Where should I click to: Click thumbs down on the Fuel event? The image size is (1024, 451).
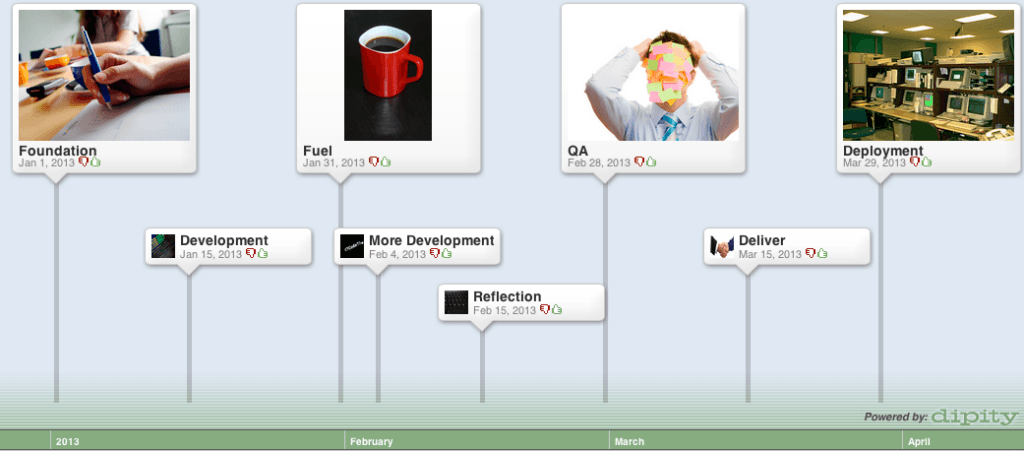pos(373,162)
